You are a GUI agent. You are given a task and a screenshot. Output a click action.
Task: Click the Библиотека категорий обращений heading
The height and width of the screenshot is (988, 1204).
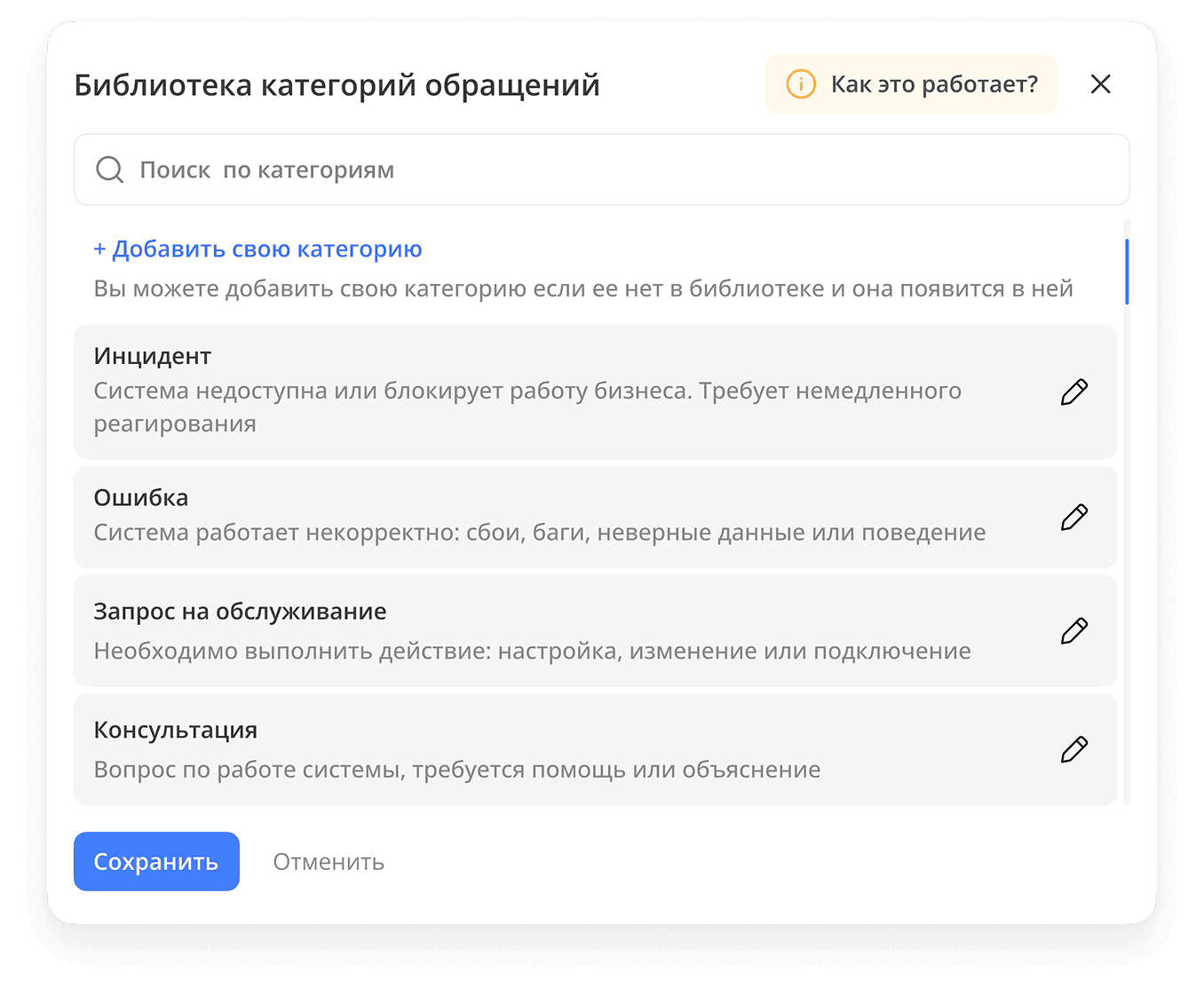337,85
